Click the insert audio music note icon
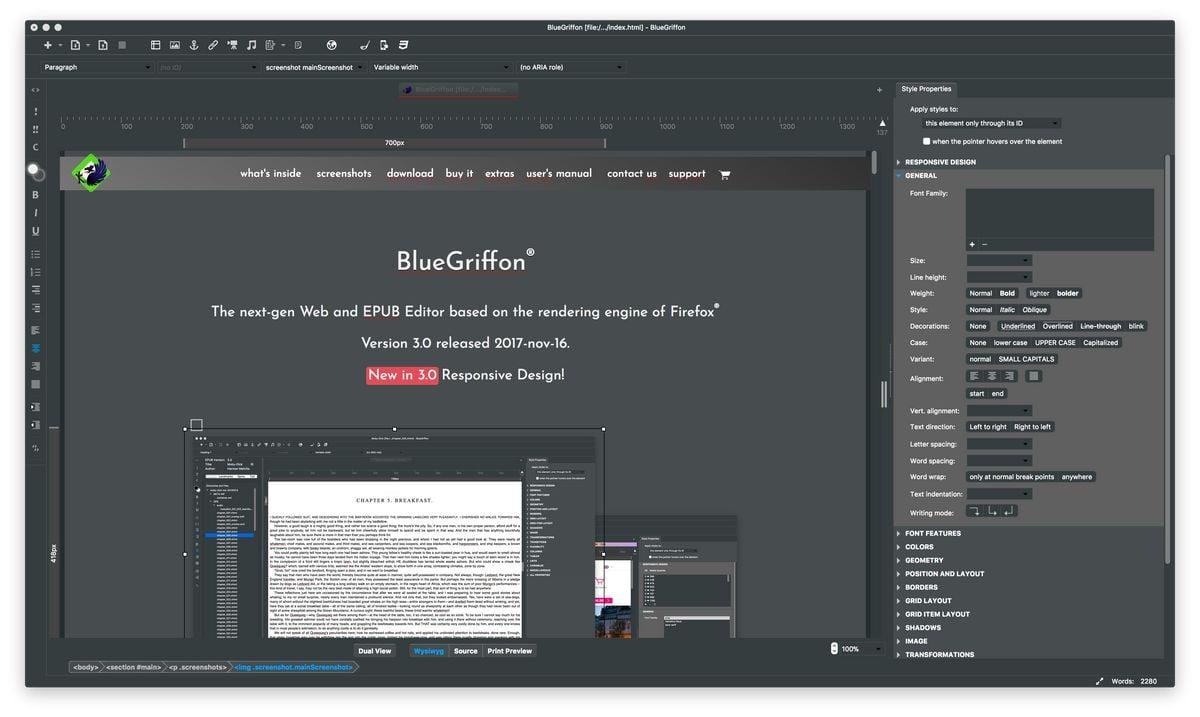1200x717 pixels. click(251, 45)
